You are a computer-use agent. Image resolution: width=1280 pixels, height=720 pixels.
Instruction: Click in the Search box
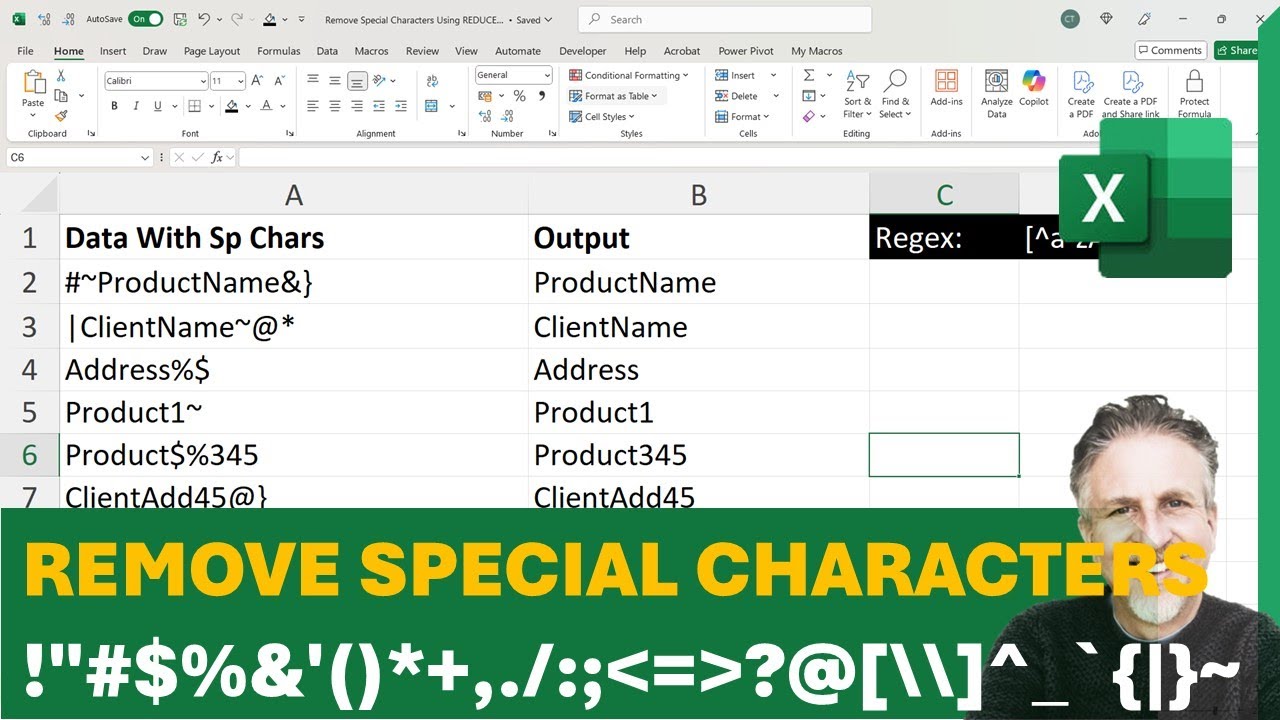point(725,19)
